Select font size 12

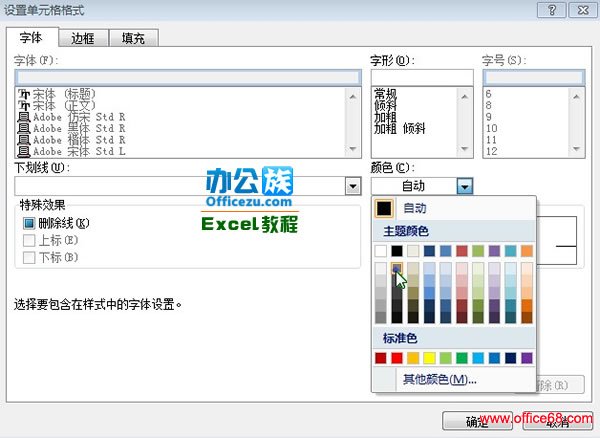tap(491, 151)
